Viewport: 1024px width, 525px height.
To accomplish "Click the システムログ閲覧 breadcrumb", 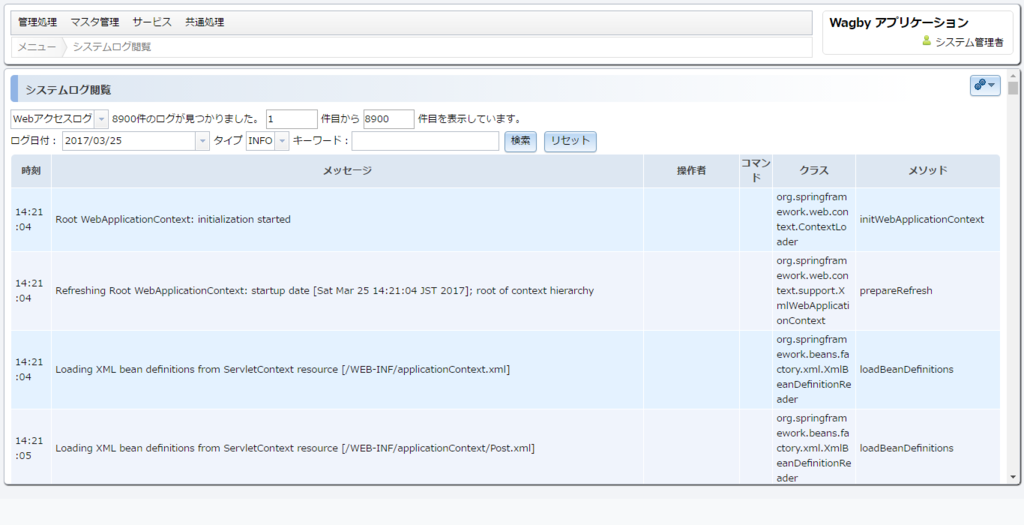I will pyautogui.click(x=112, y=47).
